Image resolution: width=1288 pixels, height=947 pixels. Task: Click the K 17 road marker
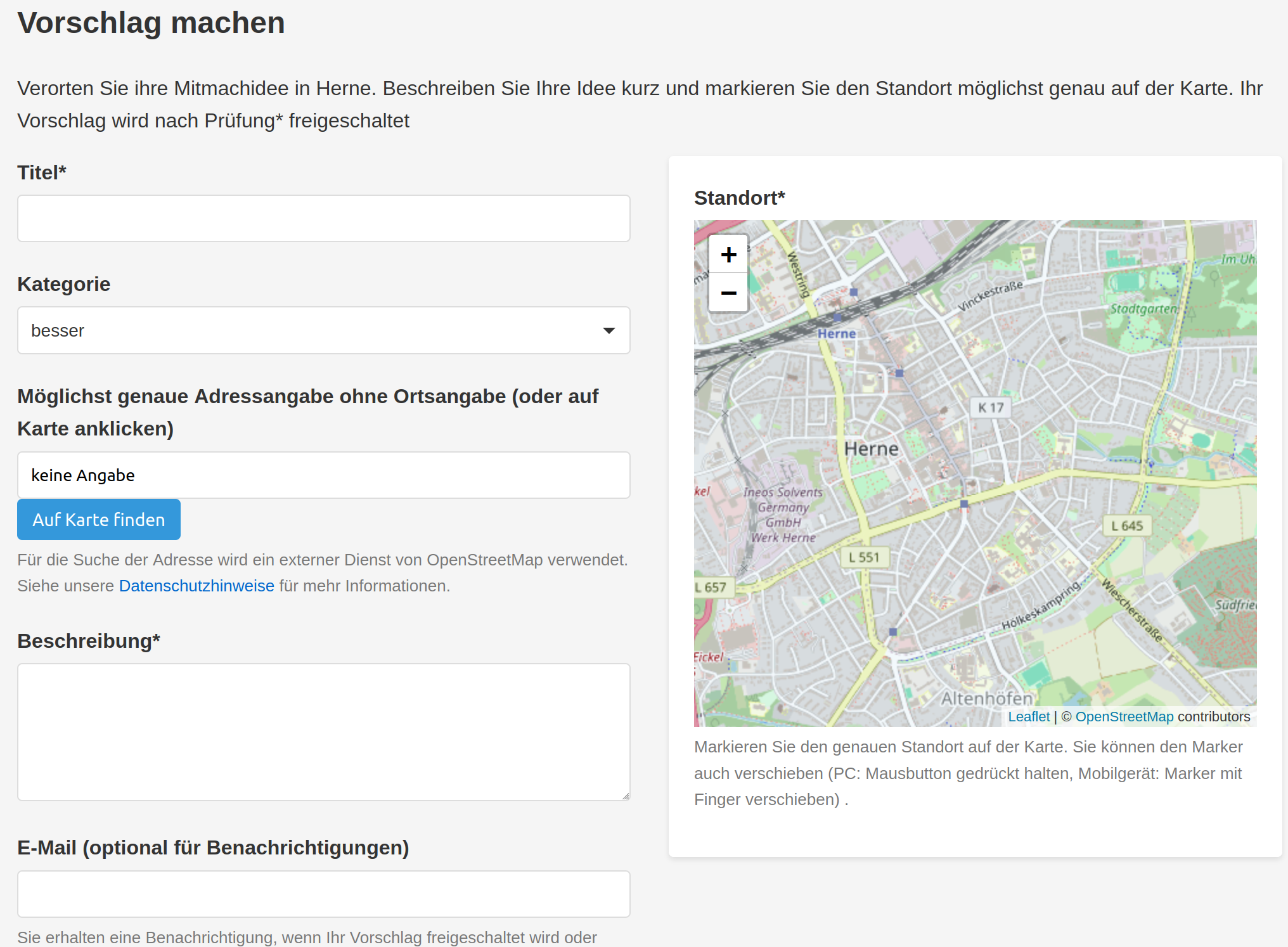pyautogui.click(x=990, y=408)
